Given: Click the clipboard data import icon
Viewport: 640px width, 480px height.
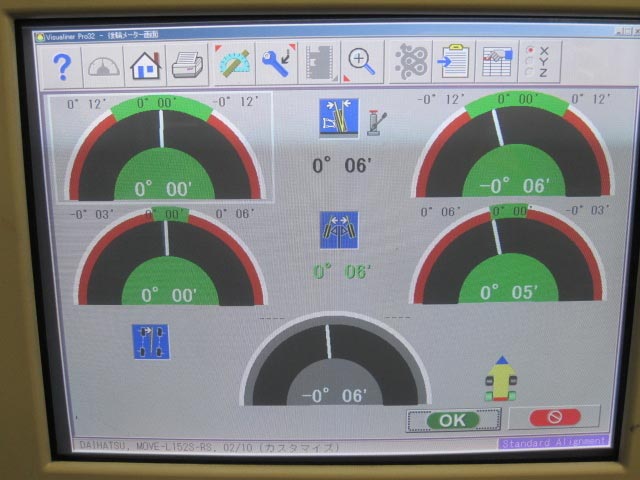Looking at the screenshot, I should tap(454, 62).
